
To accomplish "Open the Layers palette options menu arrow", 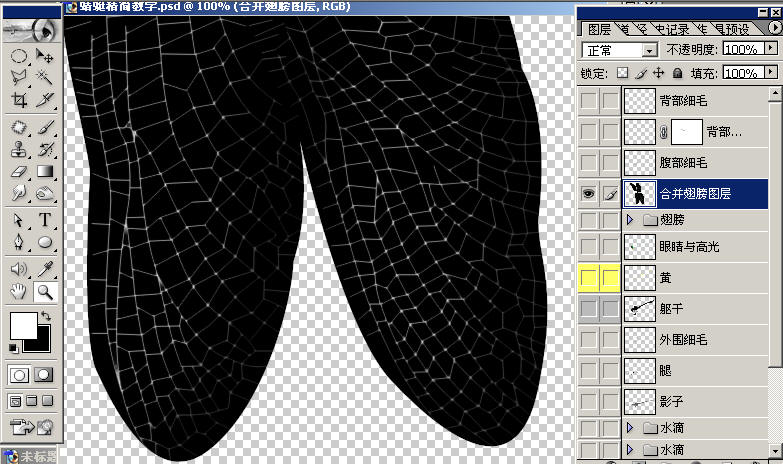I will 776,27.
